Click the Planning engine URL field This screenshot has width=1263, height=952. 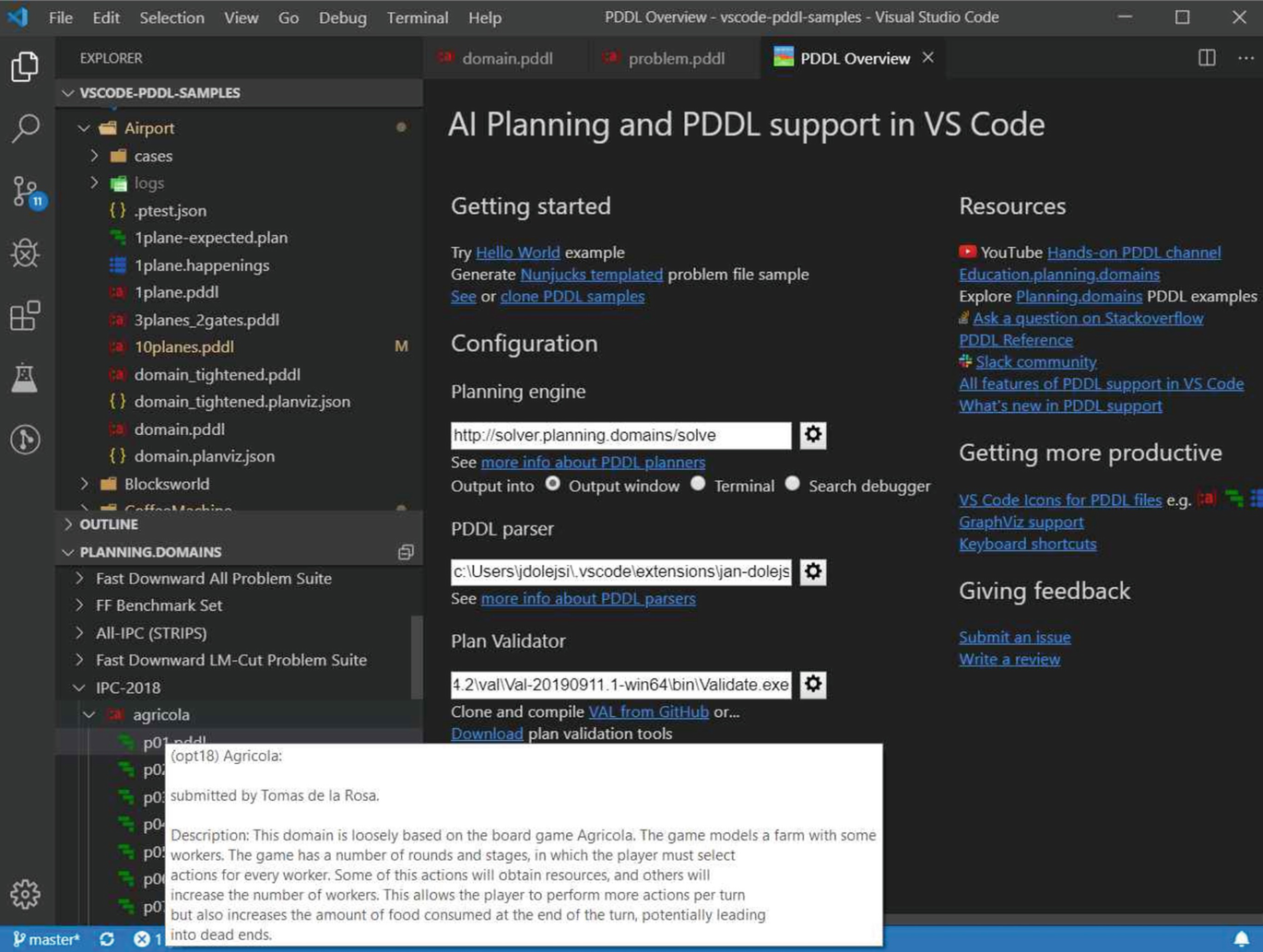point(620,435)
